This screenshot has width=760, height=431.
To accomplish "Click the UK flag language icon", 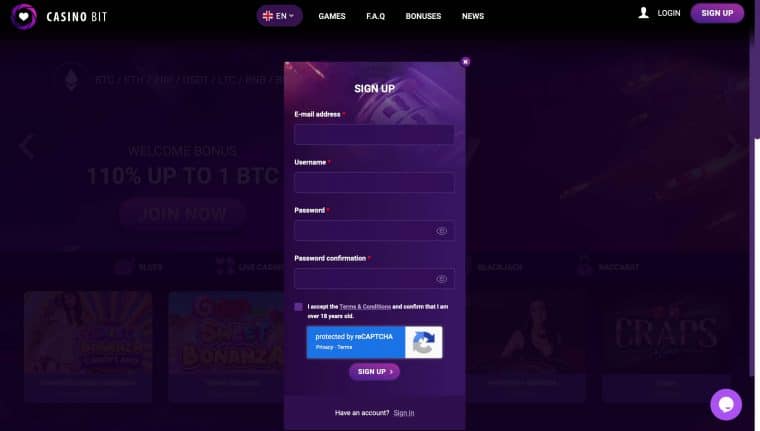I will (x=268, y=16).
